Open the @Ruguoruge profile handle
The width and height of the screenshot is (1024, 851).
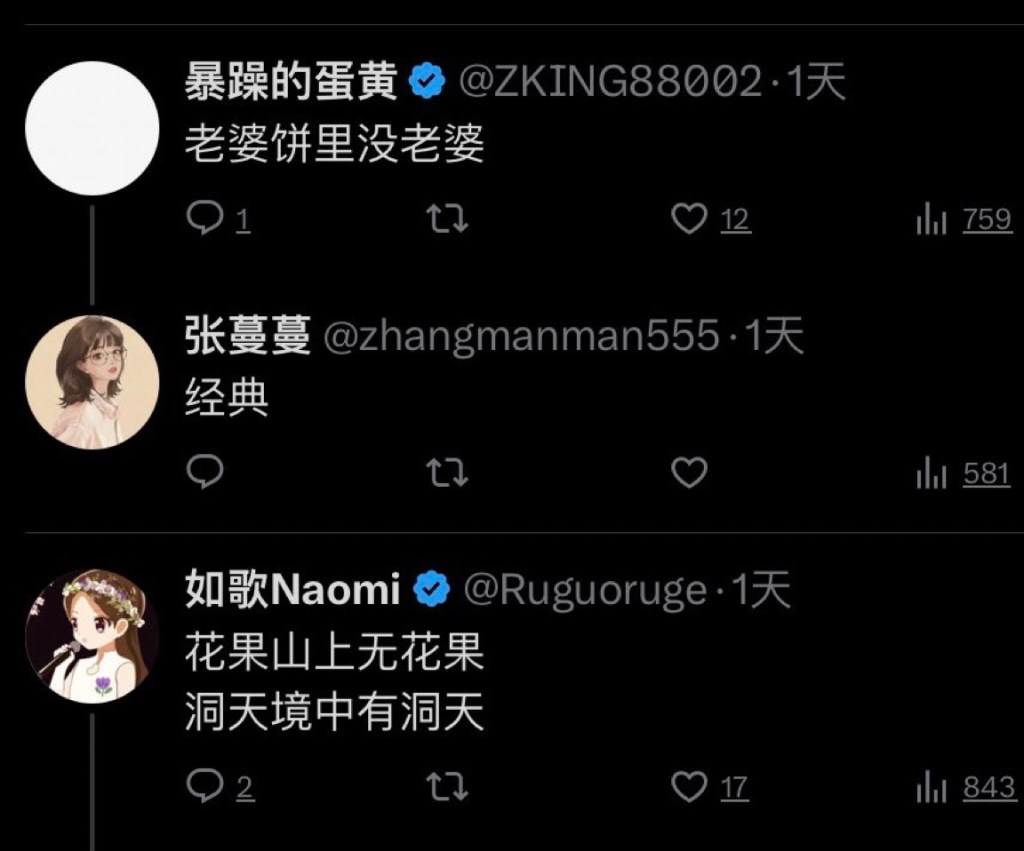click(x=585, y=590)
